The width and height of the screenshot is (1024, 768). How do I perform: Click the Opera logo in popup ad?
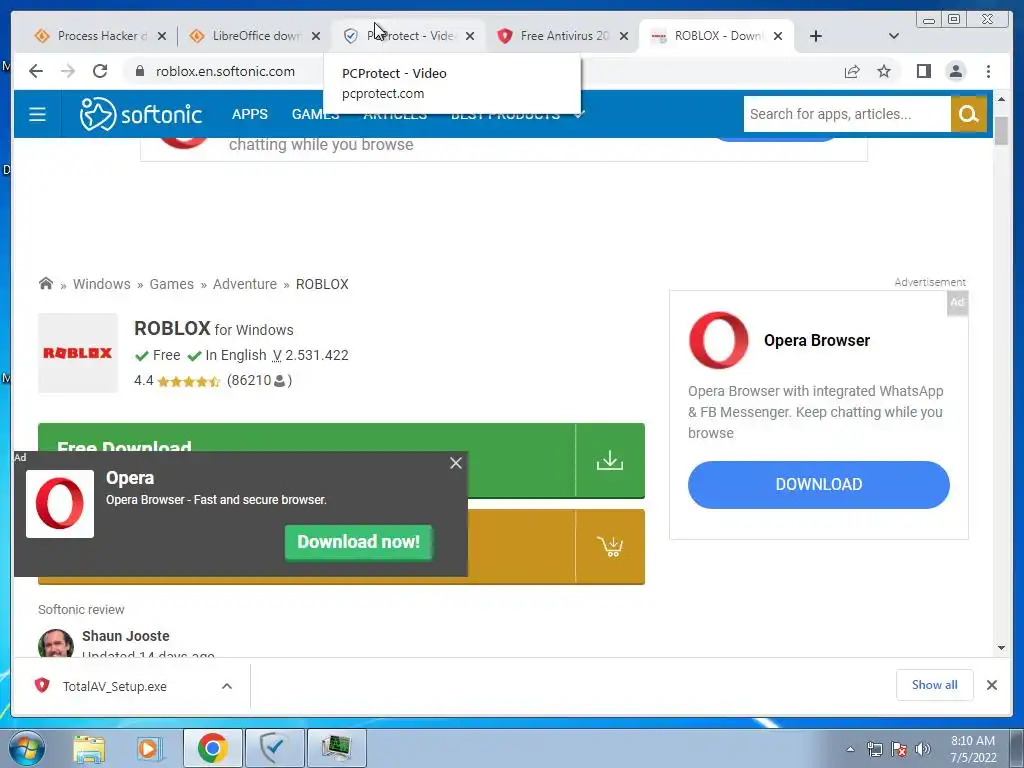click(x=60, y=504)
